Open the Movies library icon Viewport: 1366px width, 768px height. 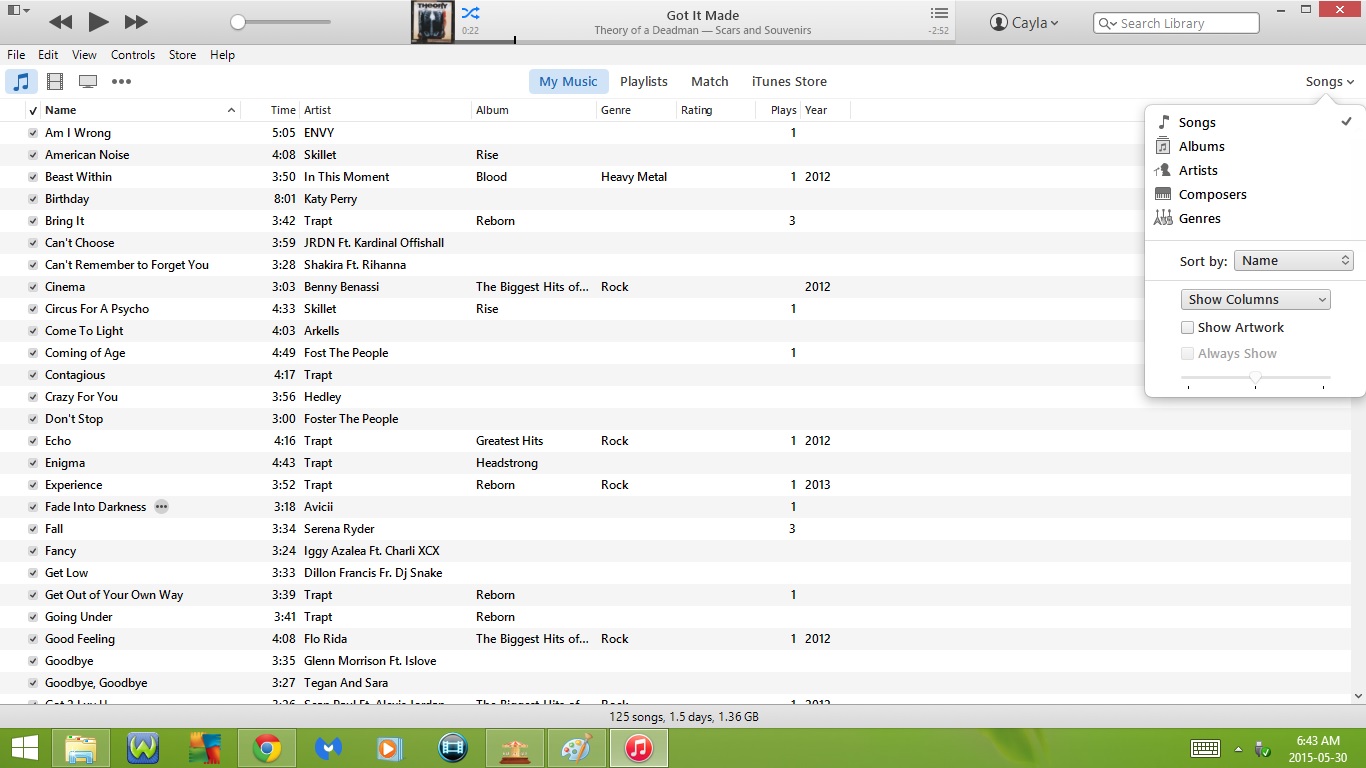[x=55, y=82]
